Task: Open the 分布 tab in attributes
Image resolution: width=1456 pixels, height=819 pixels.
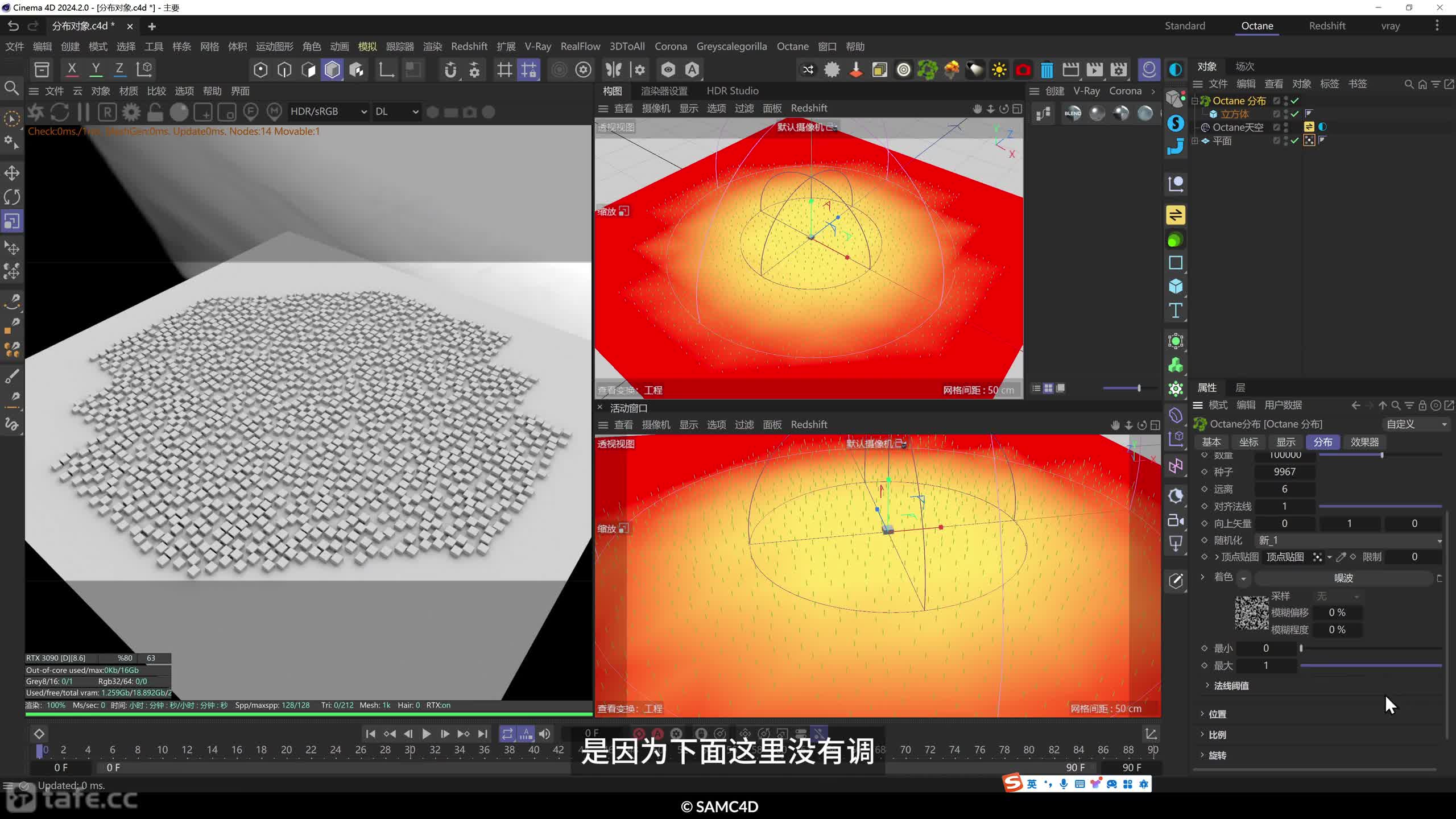Action: pos(1322,442)
